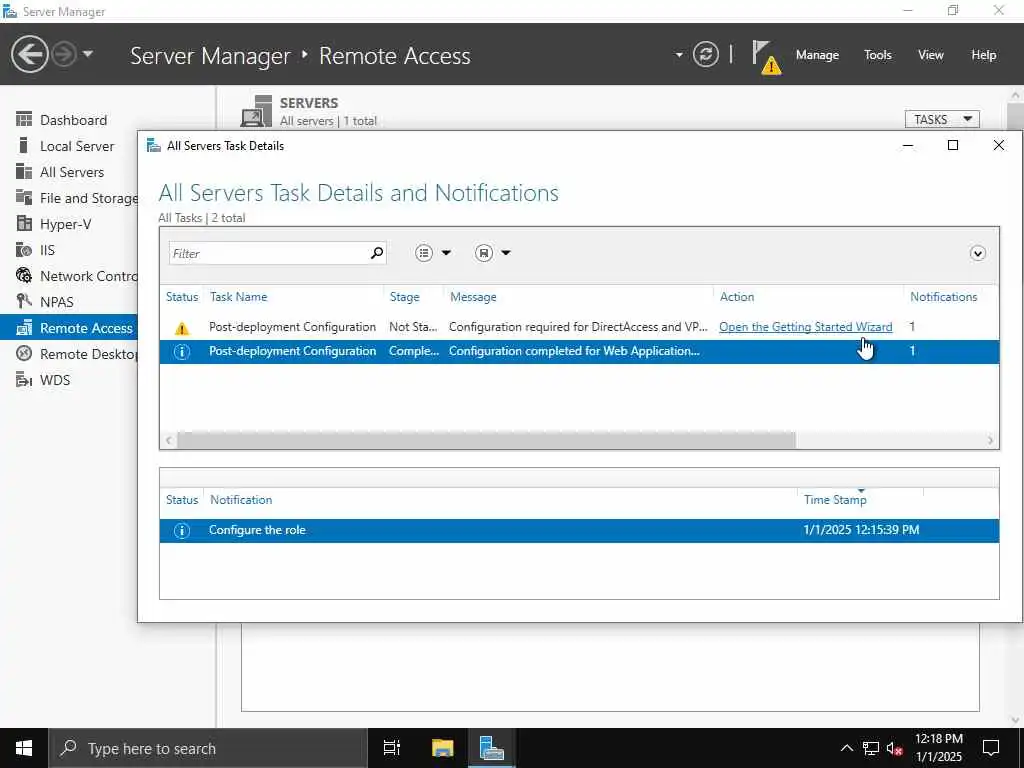The image size is (1024, 768).
Task: Go back using the Server Manager back arrow
Action: click(29, 54)
